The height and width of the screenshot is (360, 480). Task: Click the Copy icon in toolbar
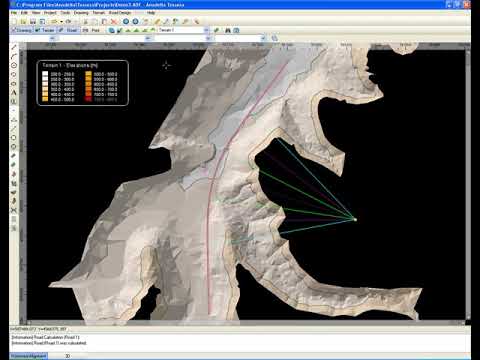pos(95,22)
